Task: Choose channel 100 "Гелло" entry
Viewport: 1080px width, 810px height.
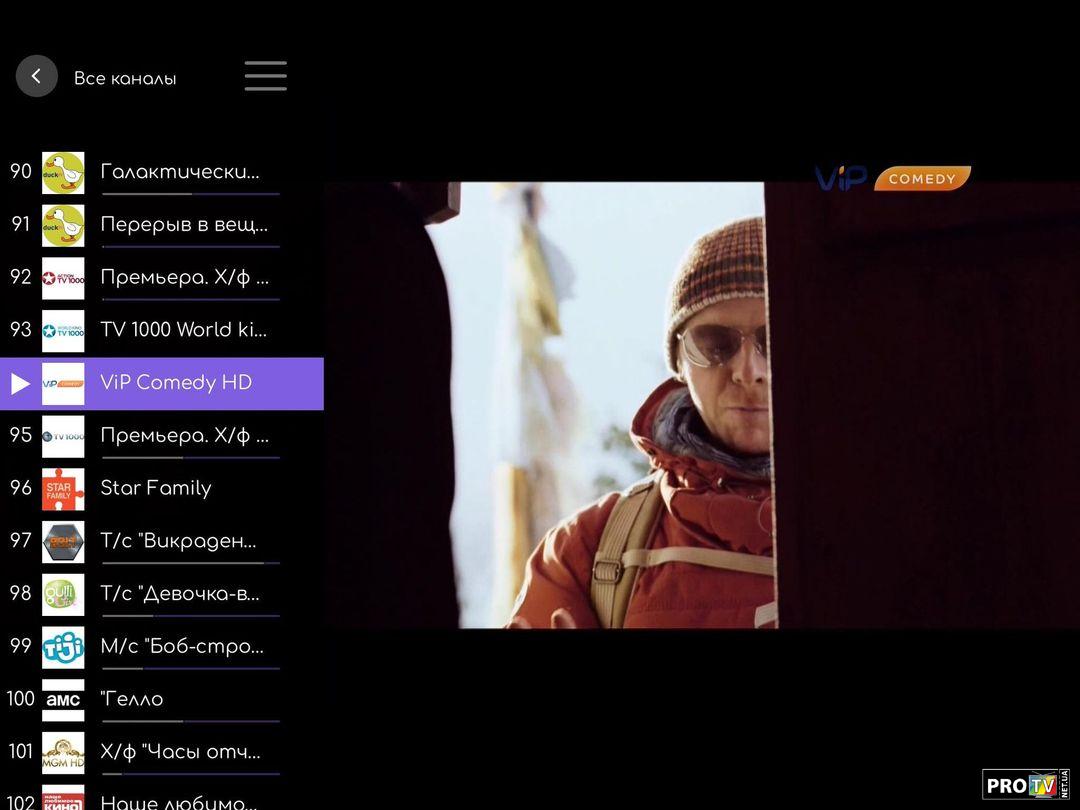Action: click(132, 699)
